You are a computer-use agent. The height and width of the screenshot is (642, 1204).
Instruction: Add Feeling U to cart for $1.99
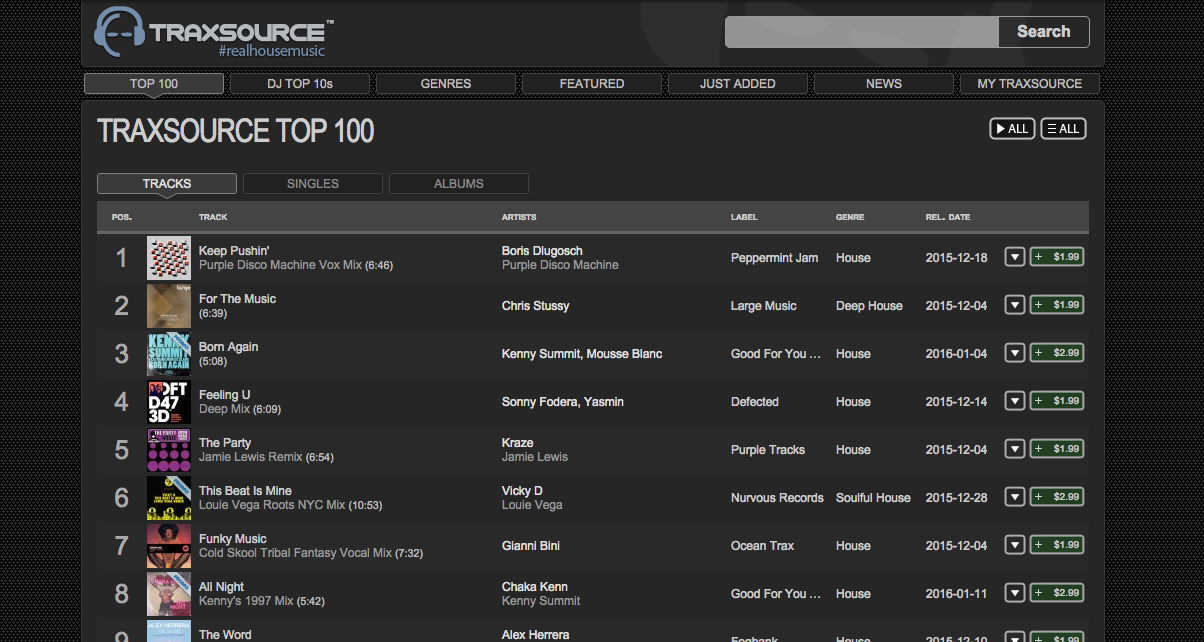click(x=1057, y=401)
